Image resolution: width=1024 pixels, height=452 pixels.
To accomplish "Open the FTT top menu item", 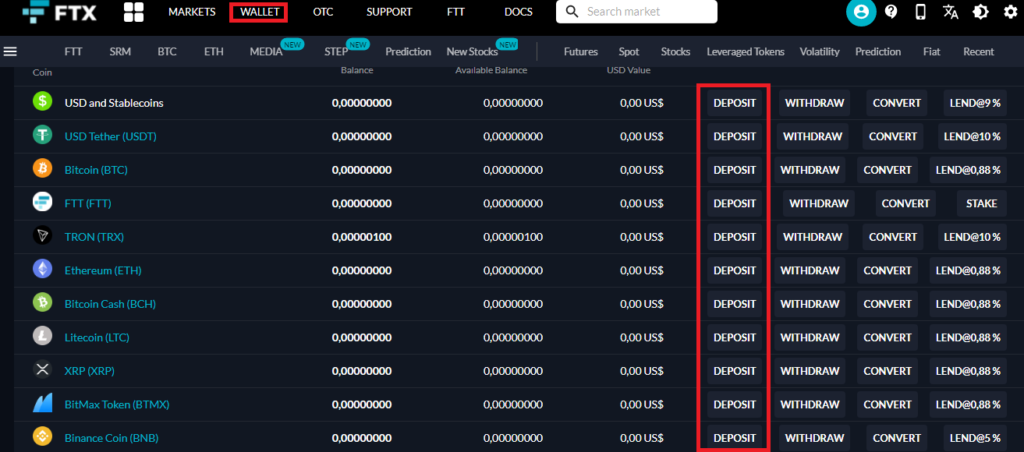I will coord(456,12).
